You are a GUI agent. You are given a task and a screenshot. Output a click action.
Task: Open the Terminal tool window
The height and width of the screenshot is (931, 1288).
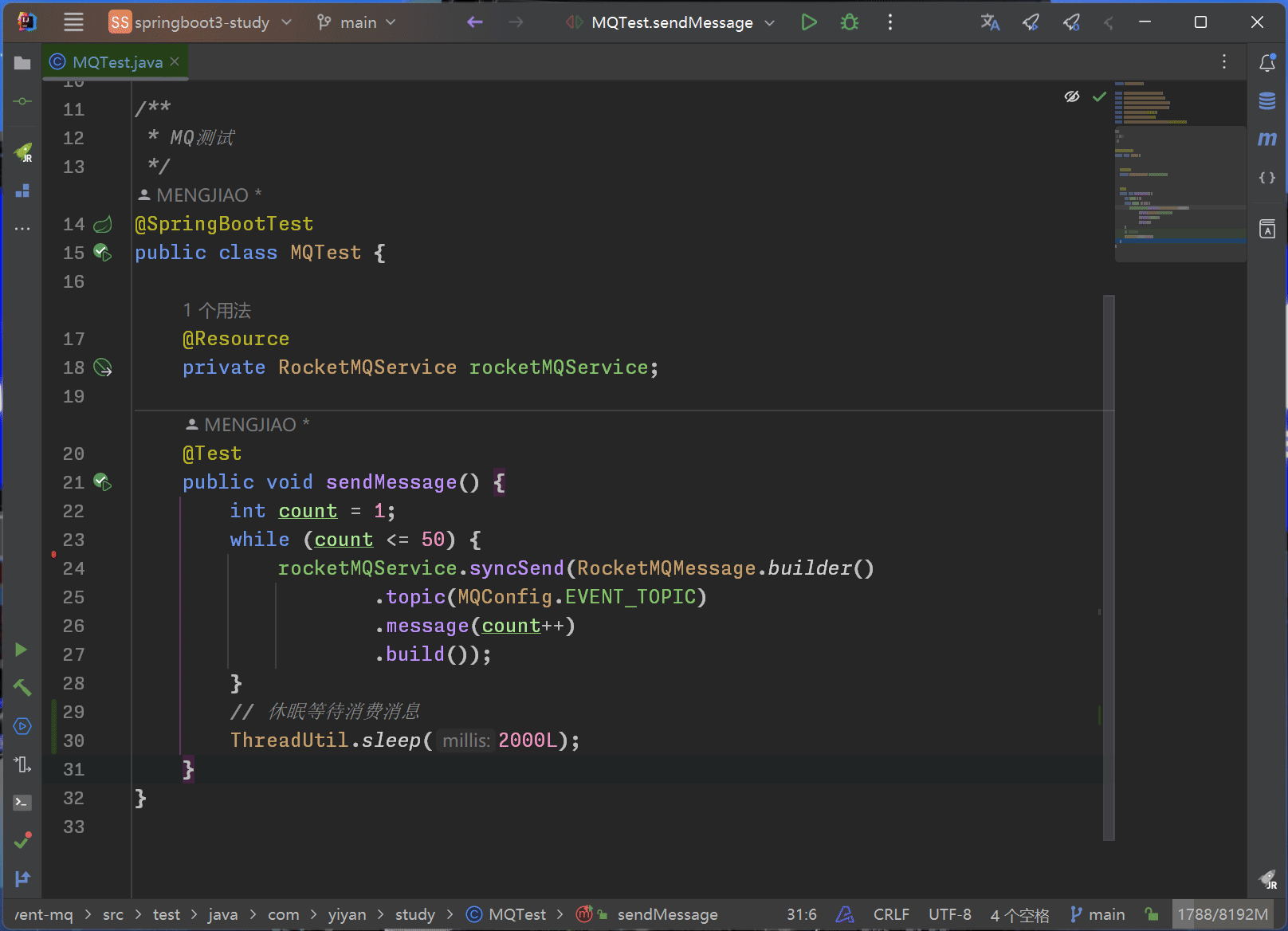(22, 803)
